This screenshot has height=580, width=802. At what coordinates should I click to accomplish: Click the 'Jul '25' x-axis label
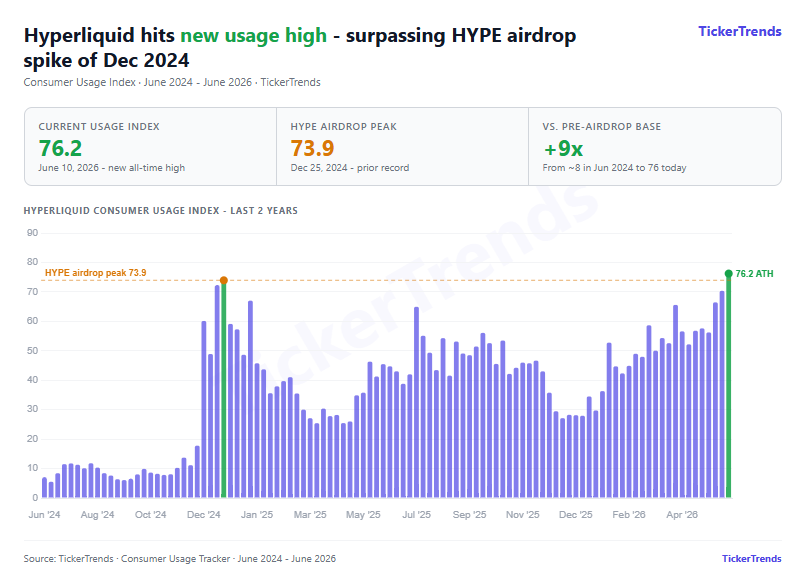coord(416,515)
